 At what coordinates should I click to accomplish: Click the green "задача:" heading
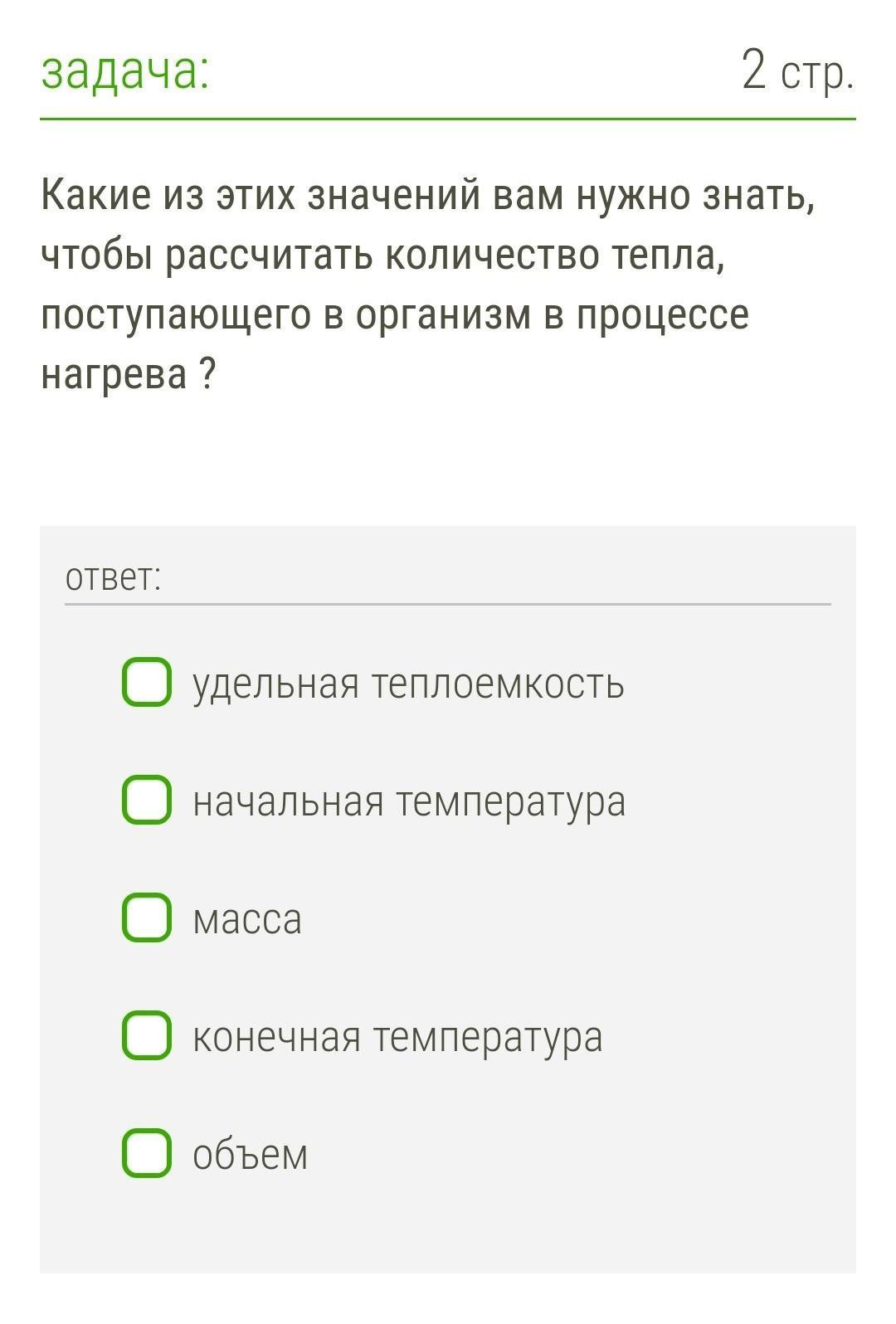coord(125,71)
